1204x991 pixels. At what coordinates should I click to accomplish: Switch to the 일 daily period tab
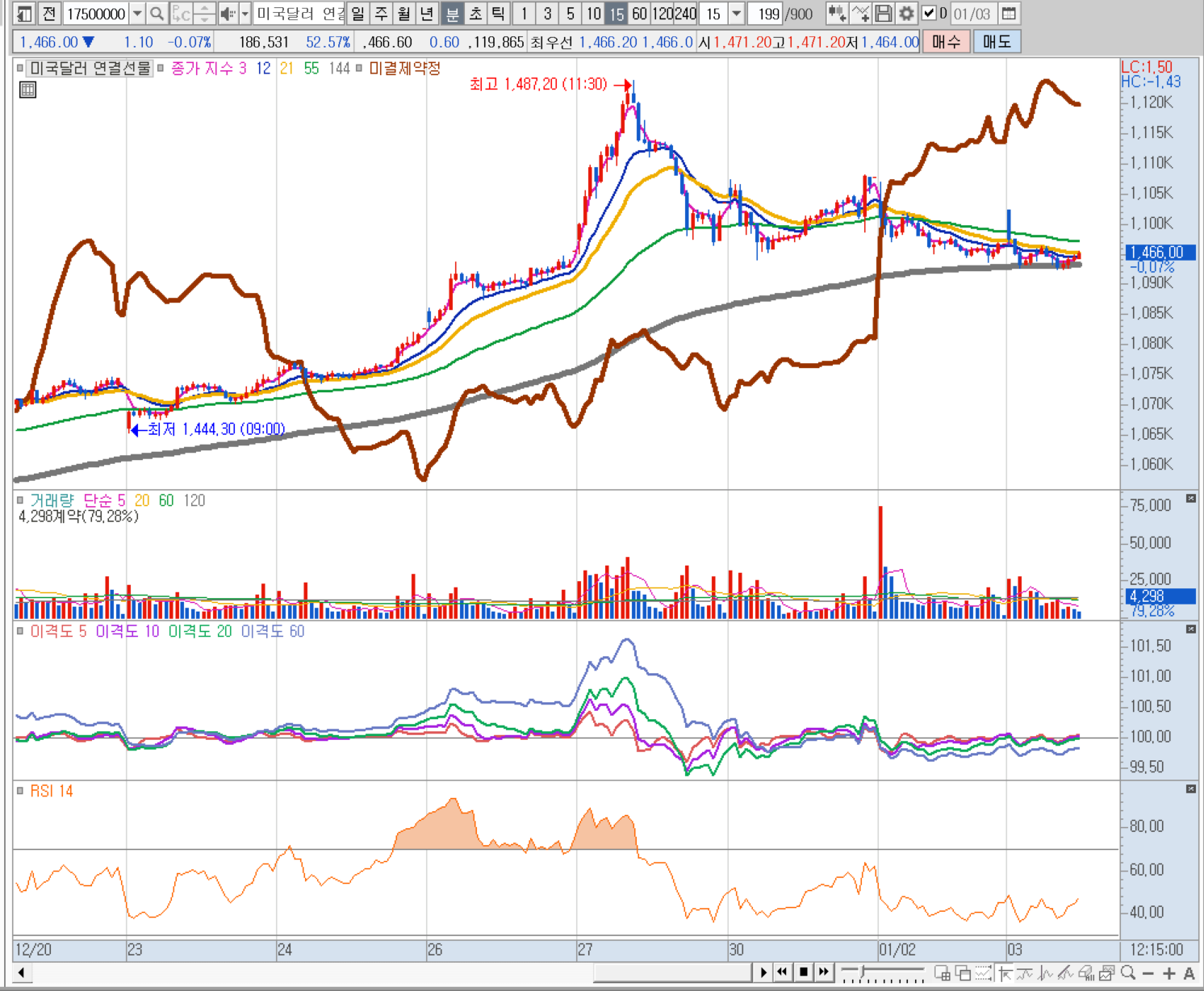(357, 14)
